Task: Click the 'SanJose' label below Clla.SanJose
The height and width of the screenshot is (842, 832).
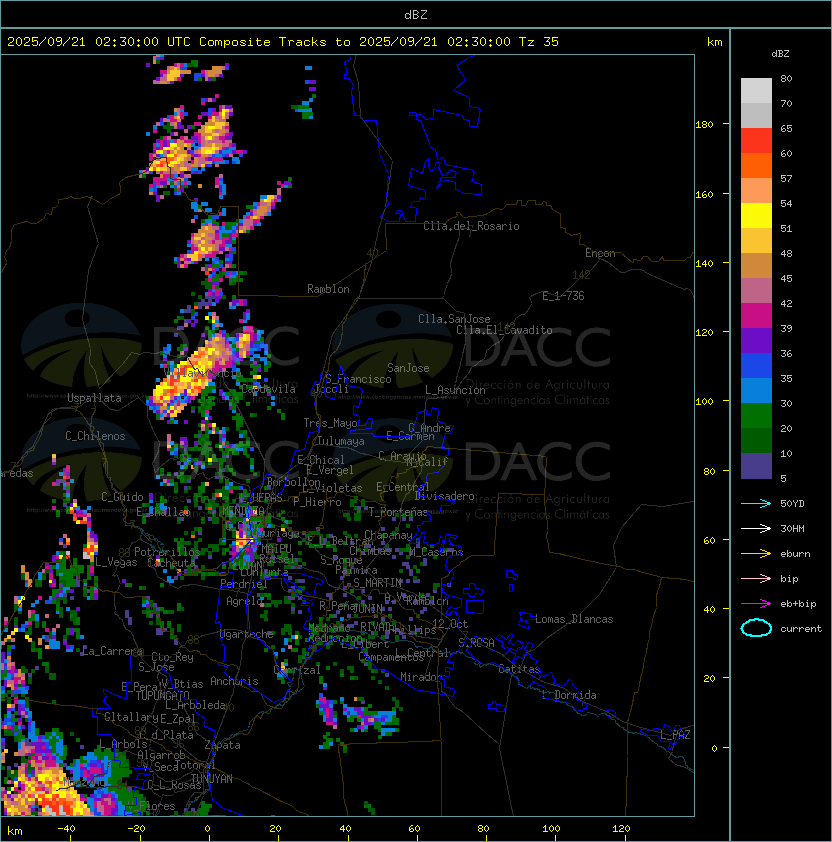Action: tap(408, 368)
